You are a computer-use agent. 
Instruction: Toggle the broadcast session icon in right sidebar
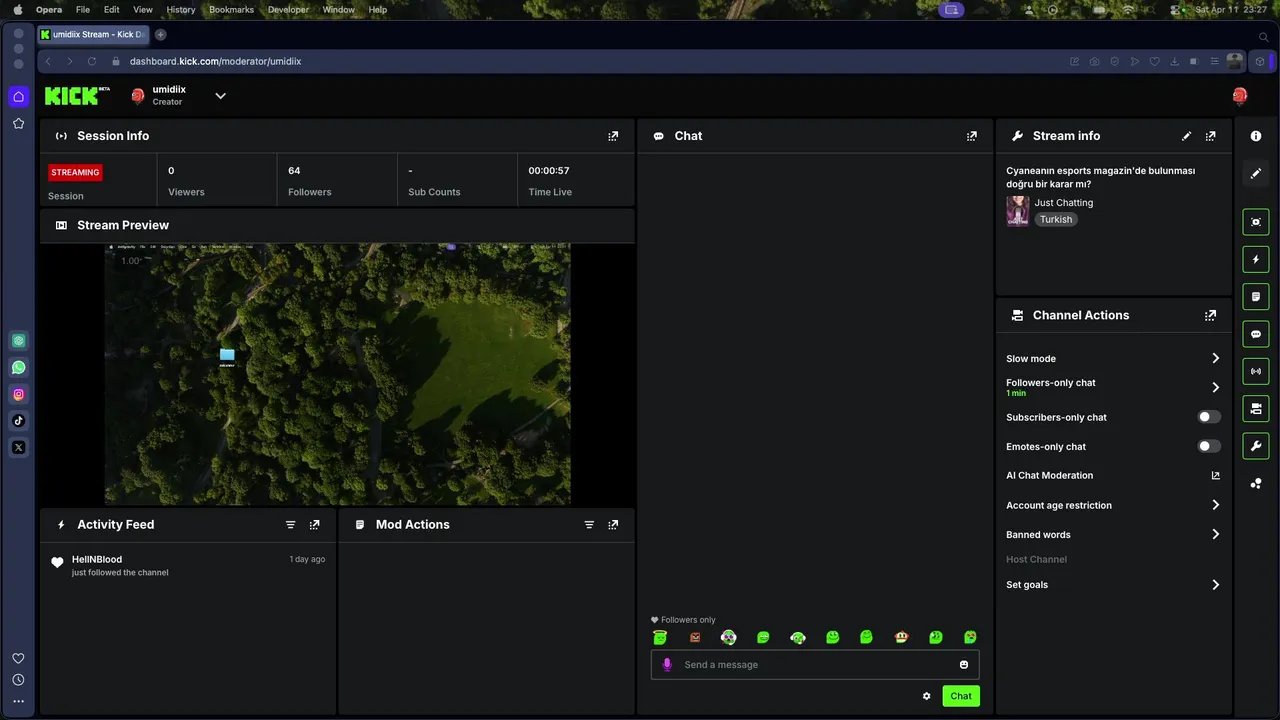click(x=1256, y=371)
